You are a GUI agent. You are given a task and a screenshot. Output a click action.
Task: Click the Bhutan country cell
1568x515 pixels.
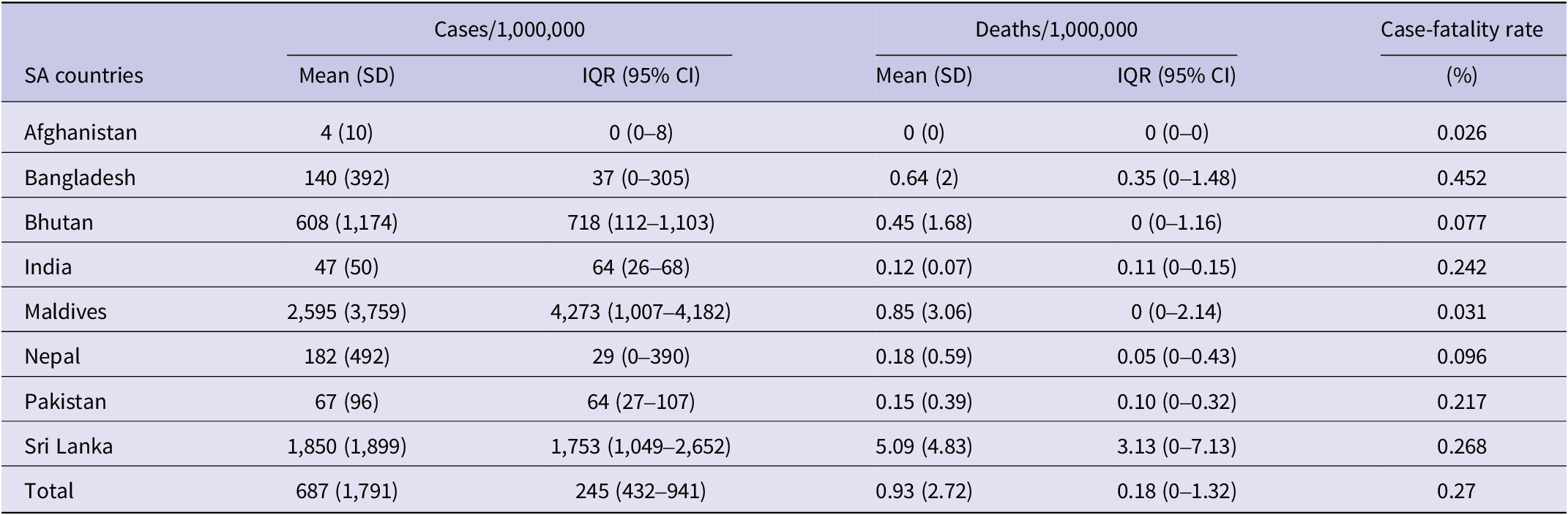(x=59, y=222)
